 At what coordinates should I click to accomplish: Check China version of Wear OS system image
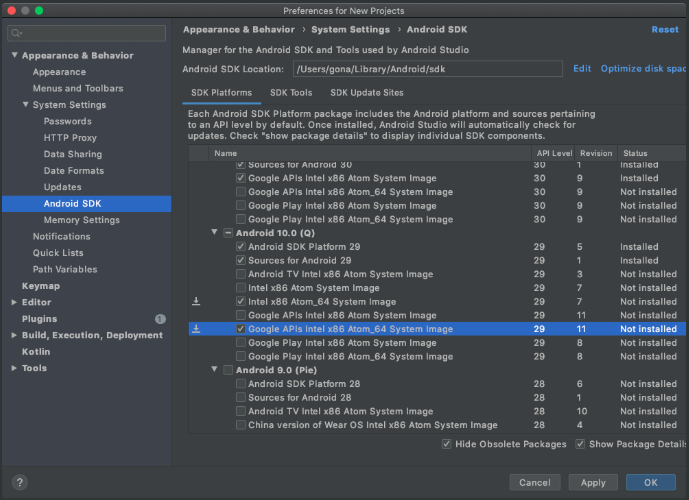click(x=240, y=425)
